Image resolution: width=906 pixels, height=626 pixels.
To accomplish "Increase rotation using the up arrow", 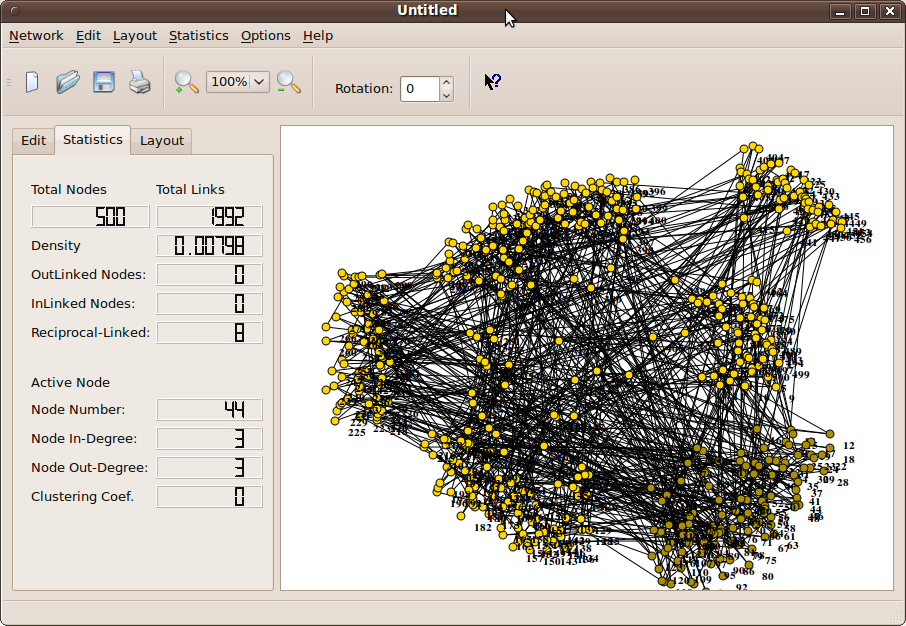I will (446, 82).
